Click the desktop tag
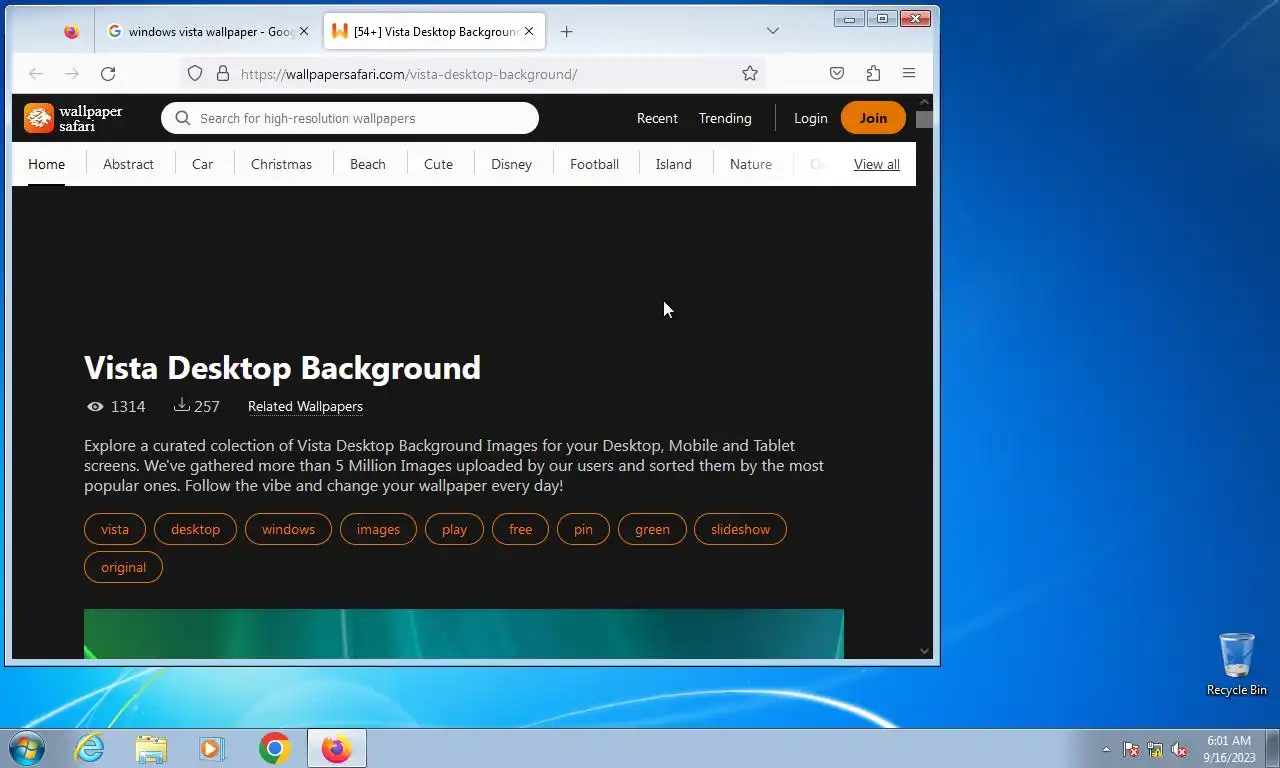The width and height of the screenshot is (1280, 768). tap(195, 529)
